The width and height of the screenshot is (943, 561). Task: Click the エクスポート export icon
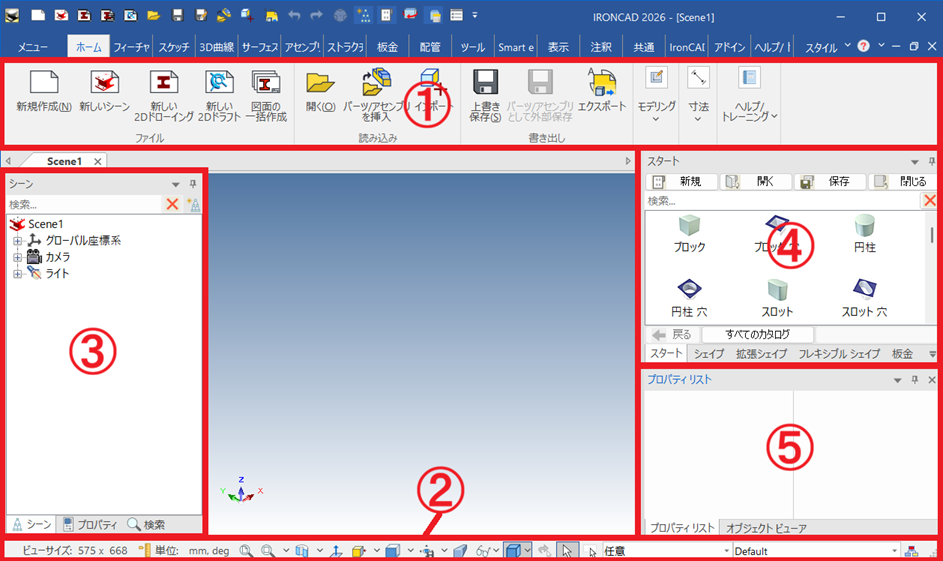[x=602, y=82]
